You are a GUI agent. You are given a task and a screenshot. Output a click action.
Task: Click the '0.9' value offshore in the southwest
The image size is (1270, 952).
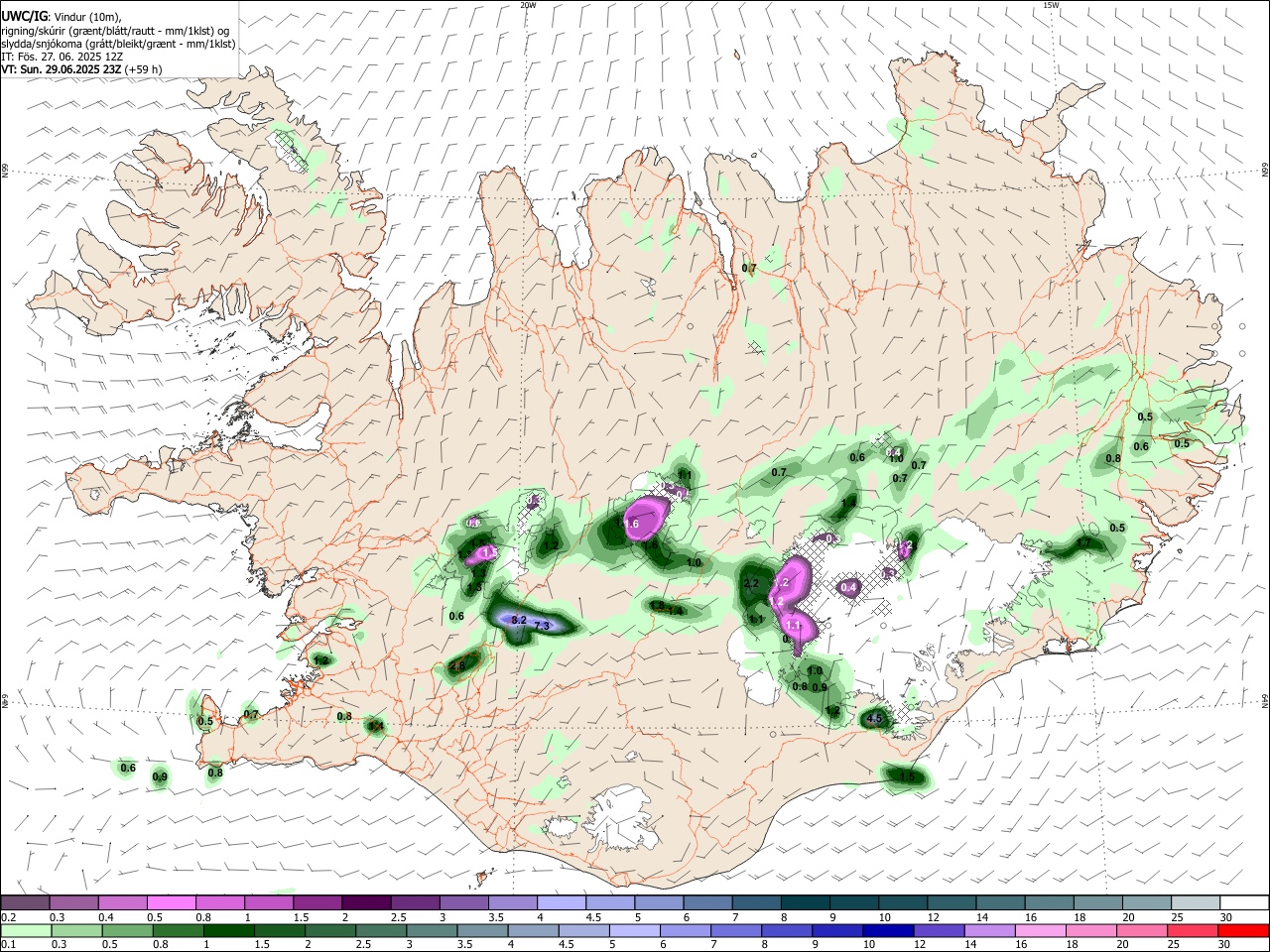(160, 776)
